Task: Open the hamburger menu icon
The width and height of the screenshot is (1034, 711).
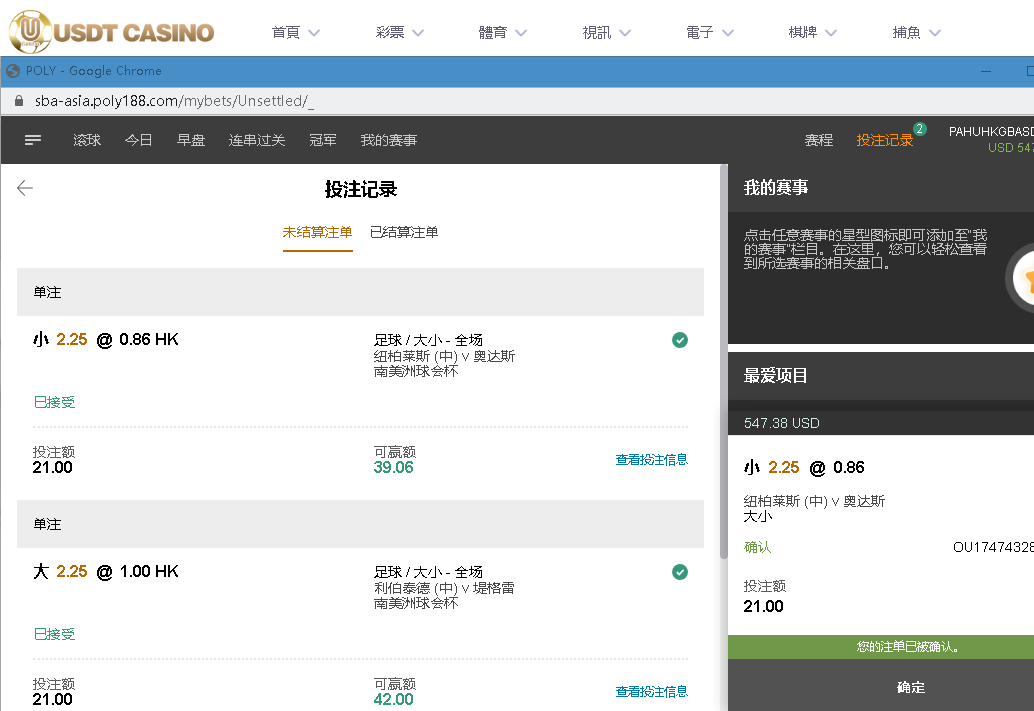Action: click(33, 141)
